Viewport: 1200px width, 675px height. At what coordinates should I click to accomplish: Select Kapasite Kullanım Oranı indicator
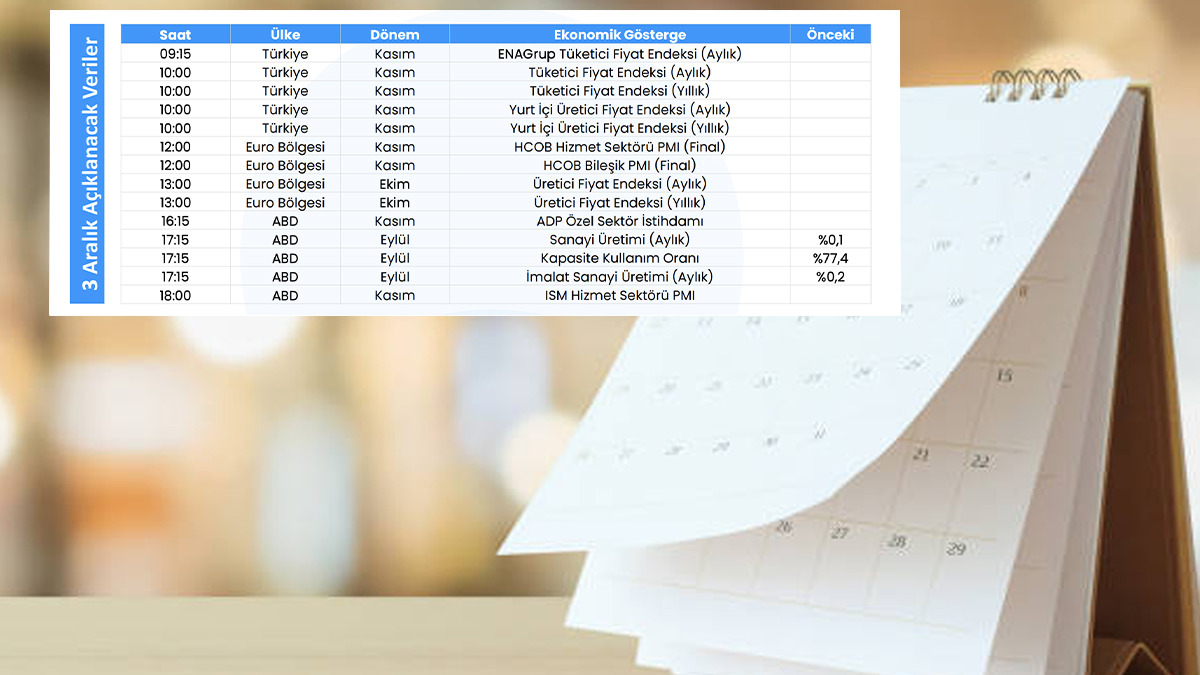[x=619, y=258]
